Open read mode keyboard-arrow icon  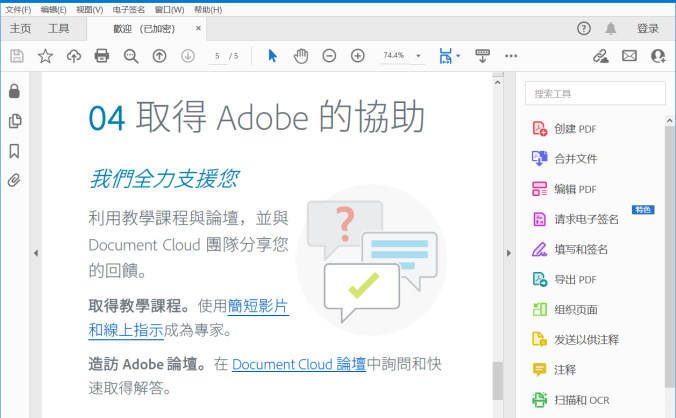point(482,56)
